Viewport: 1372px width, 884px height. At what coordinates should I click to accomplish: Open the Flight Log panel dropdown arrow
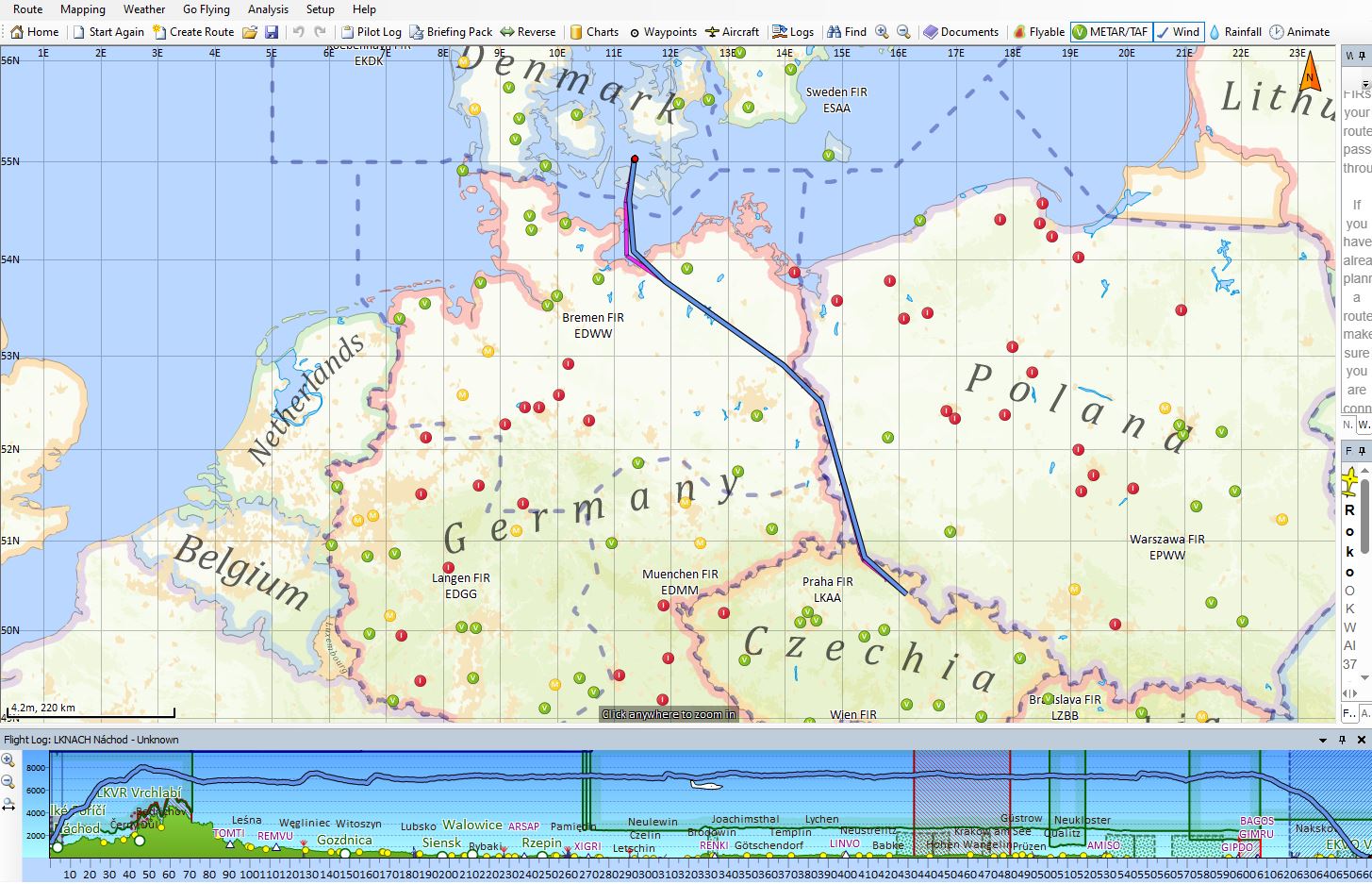point(1323,740)
